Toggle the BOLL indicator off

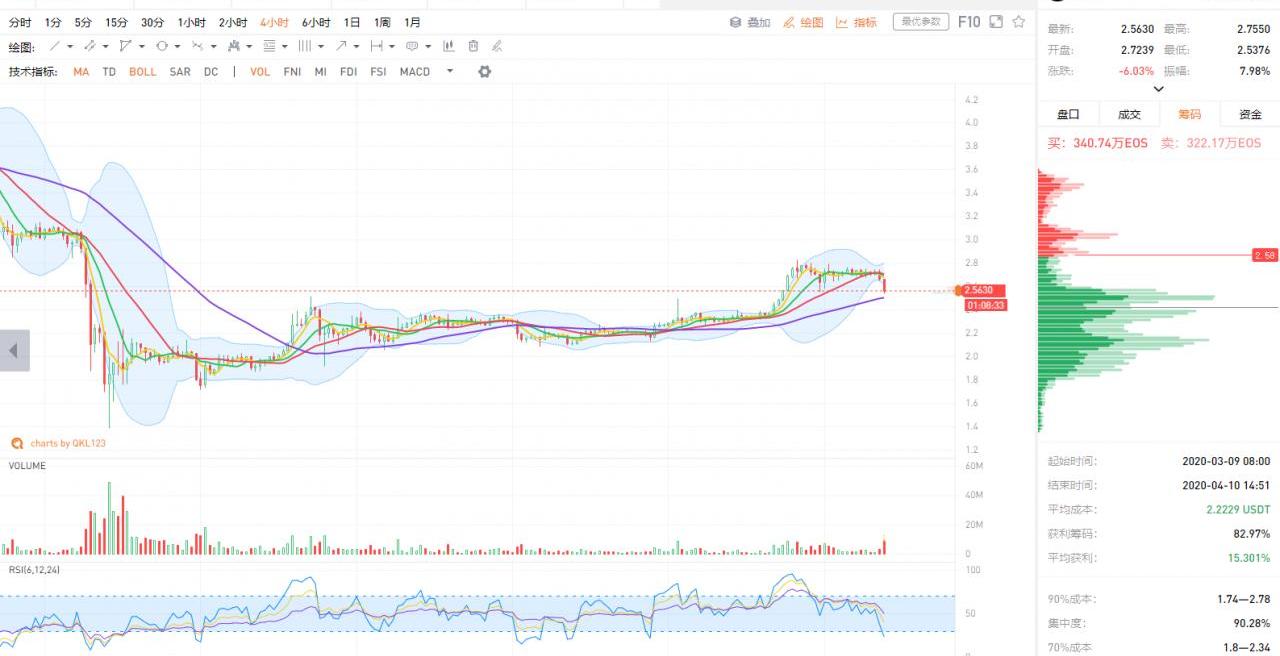tap(142, 72)
